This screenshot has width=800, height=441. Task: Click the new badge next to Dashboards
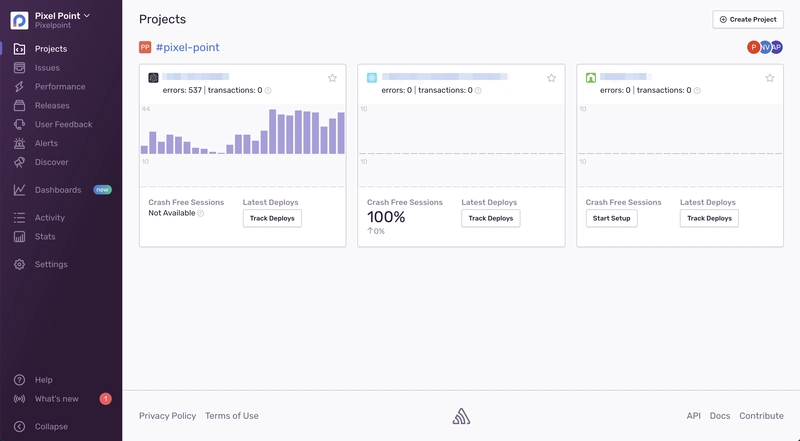(x=103, y=190)
